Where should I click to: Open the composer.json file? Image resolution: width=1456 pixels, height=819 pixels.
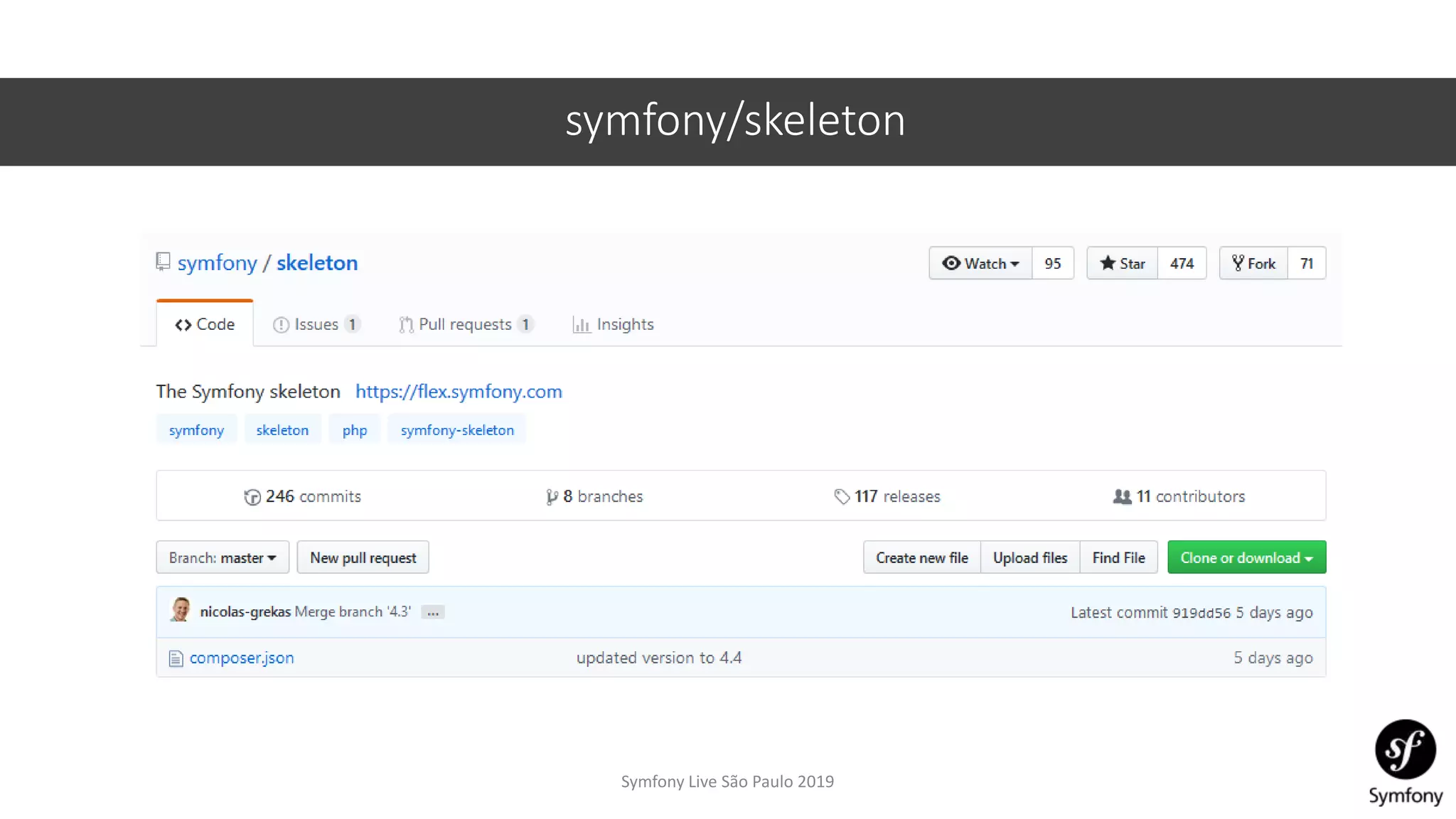[x=242, y=658]
